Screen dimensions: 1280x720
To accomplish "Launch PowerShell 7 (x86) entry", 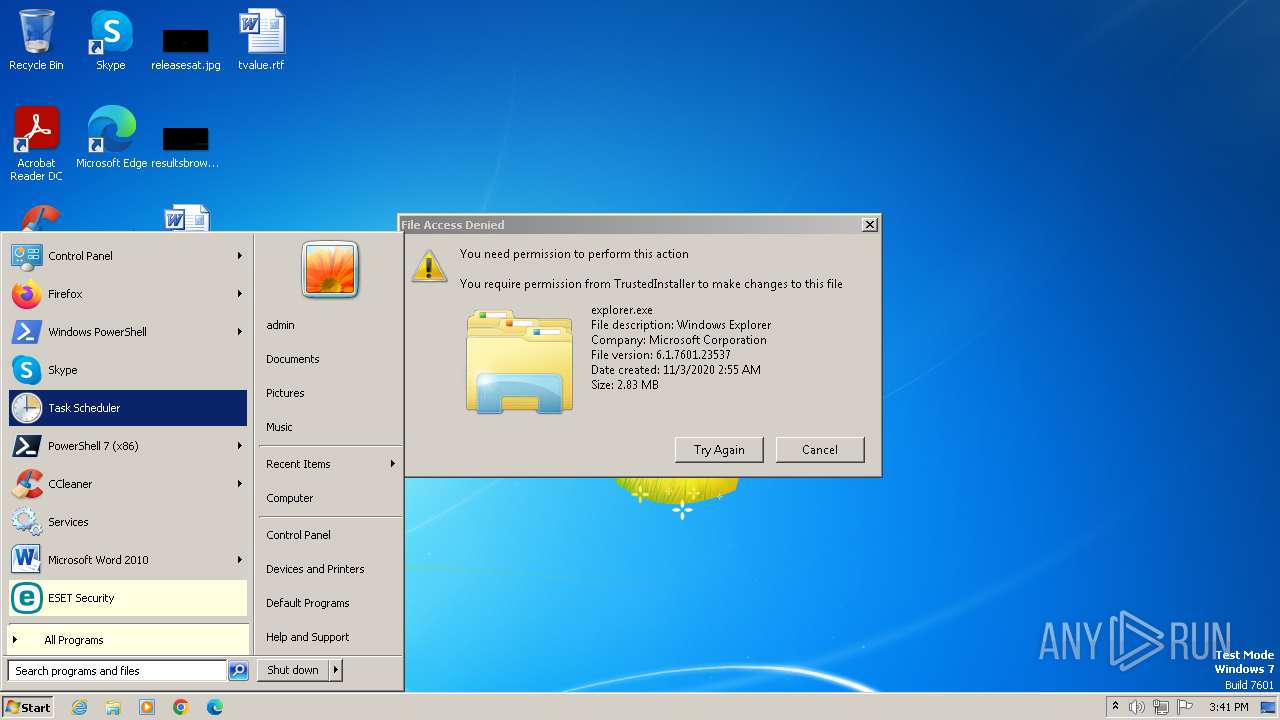I will 128,446.
